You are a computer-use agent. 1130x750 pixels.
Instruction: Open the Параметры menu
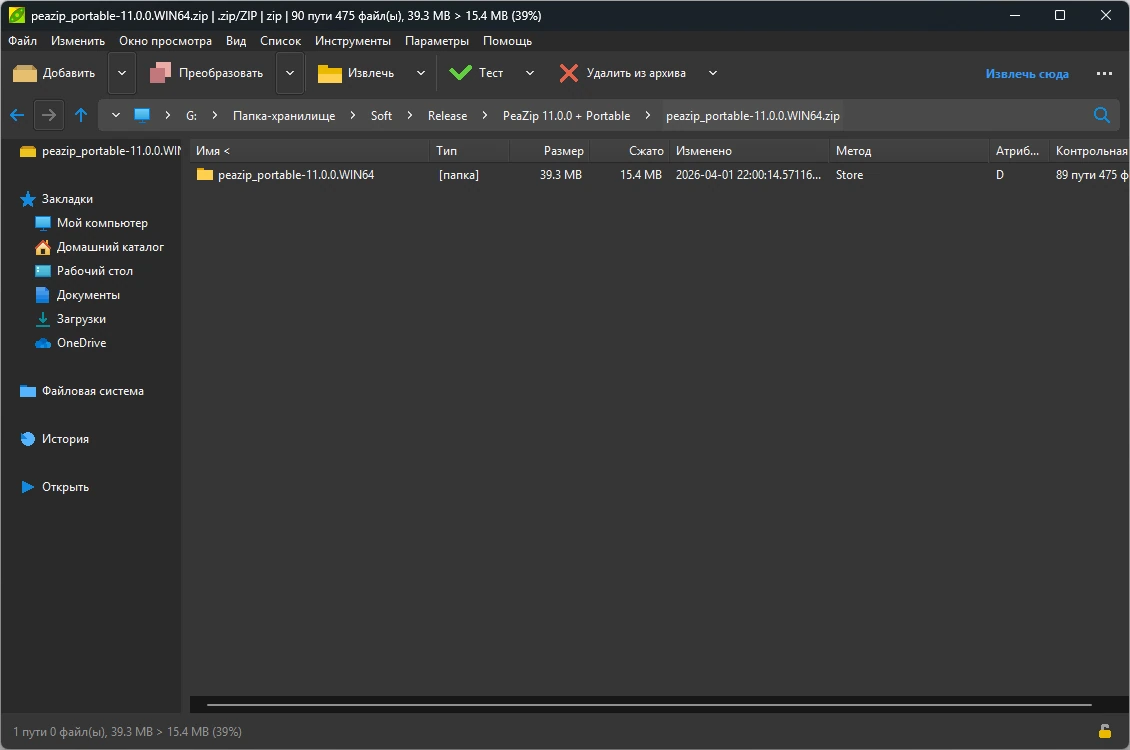(x=437, y=41)
